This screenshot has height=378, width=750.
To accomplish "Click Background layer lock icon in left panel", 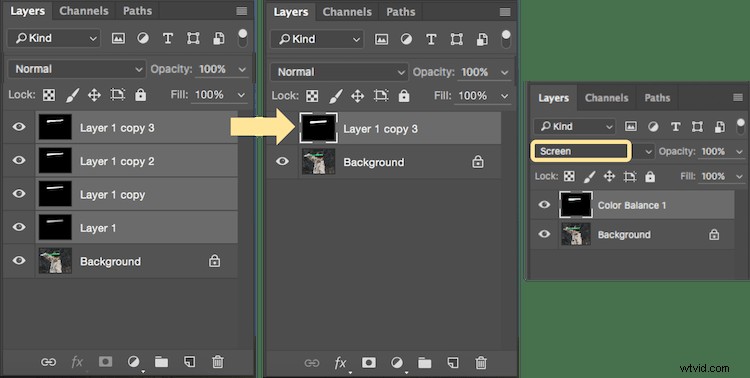I will (x=214, y=261).
